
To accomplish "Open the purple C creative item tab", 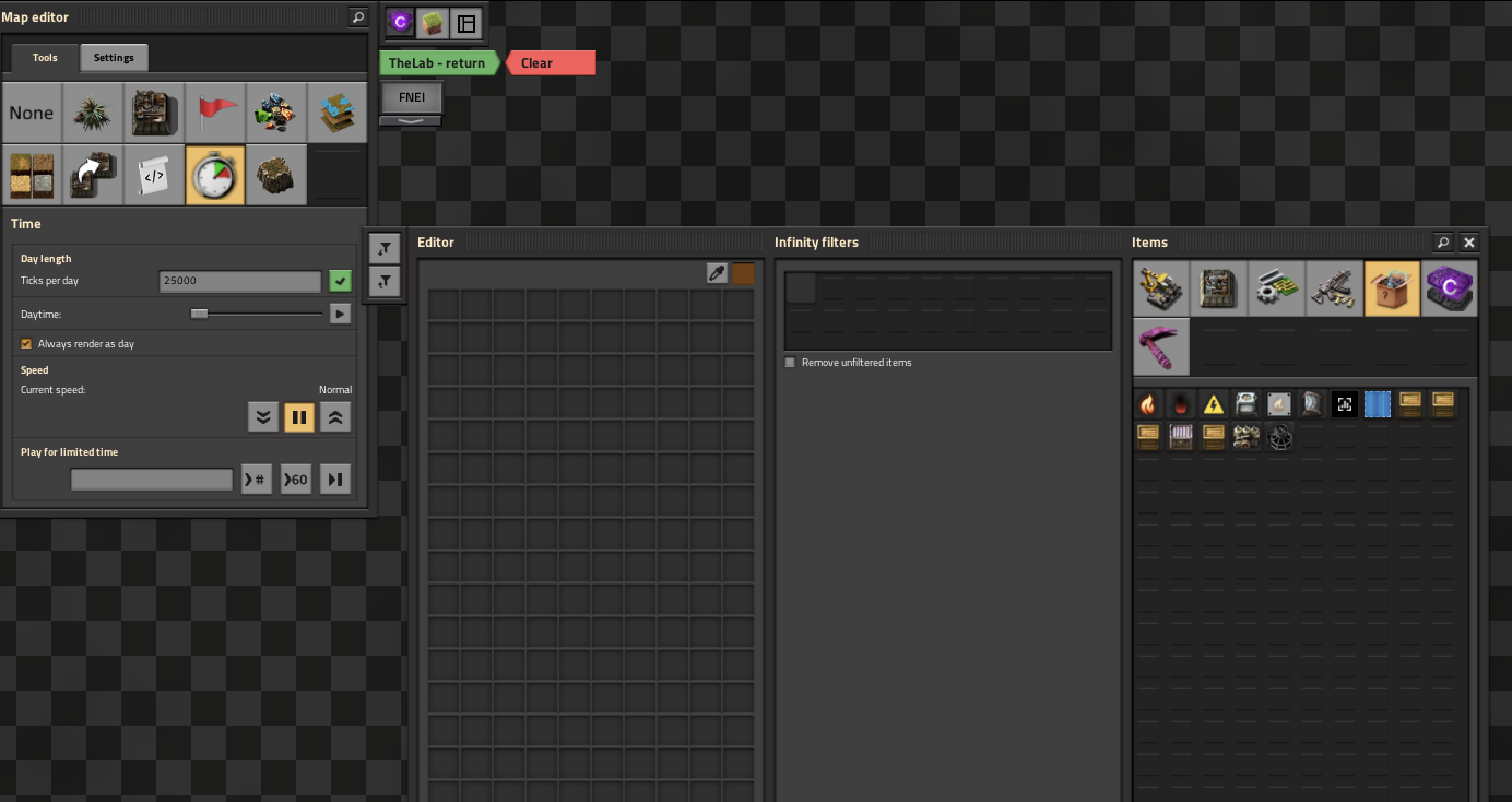I will pos(1449,289).
